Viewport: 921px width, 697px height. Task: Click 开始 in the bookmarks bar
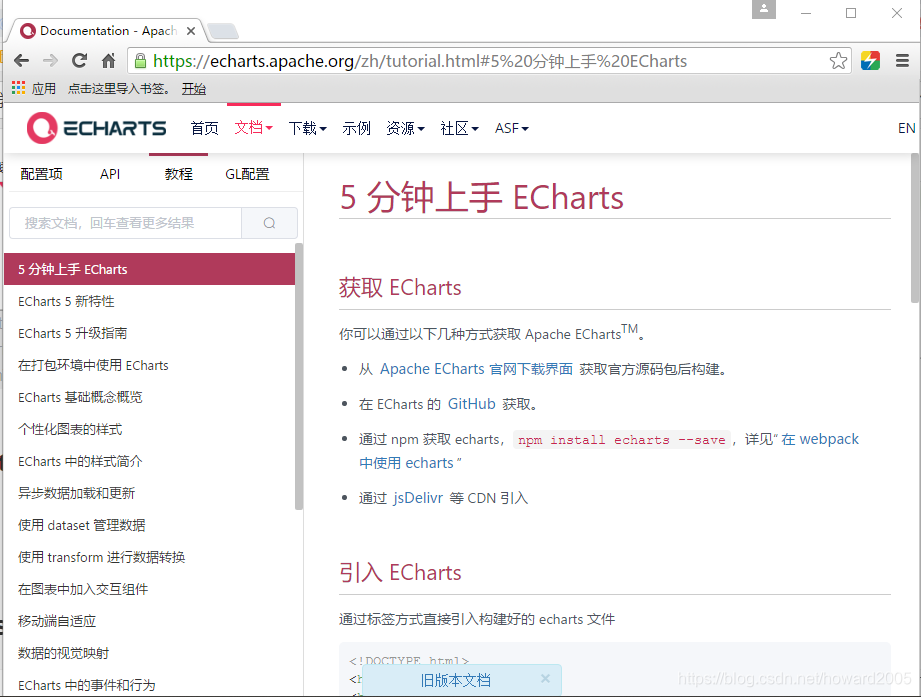193,89
